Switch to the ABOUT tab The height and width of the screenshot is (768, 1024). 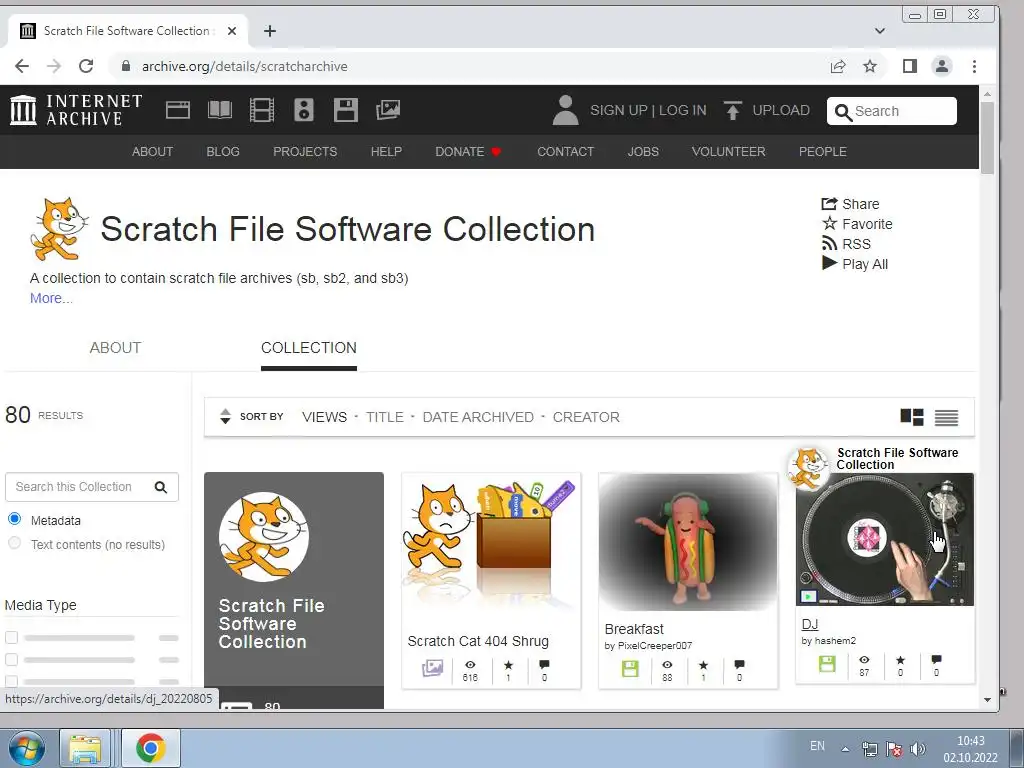[x=115, y=347]
